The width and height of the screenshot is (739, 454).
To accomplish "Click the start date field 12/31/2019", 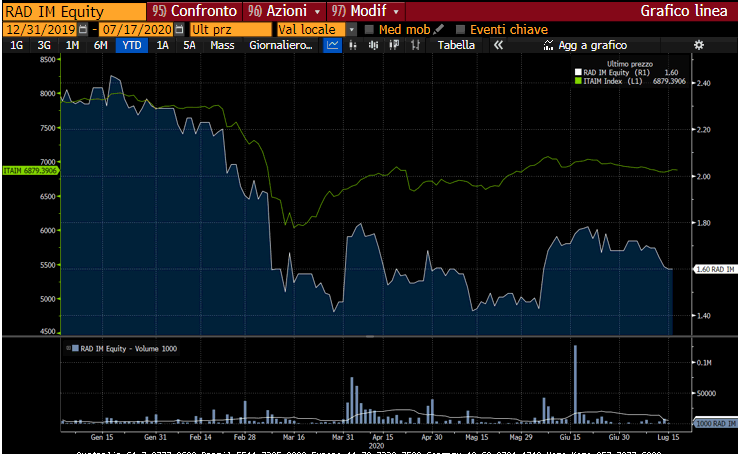I will click(41, 30).
